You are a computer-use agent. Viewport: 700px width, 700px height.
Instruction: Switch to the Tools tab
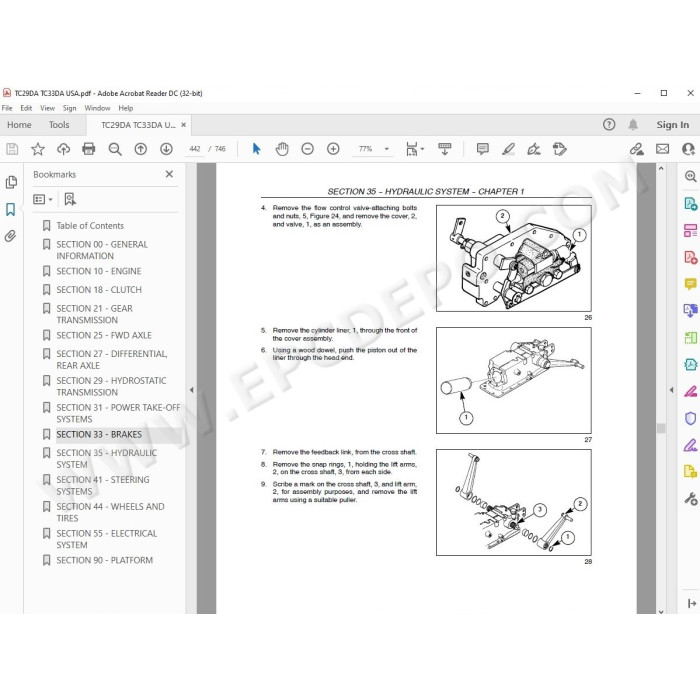point(59,125)
